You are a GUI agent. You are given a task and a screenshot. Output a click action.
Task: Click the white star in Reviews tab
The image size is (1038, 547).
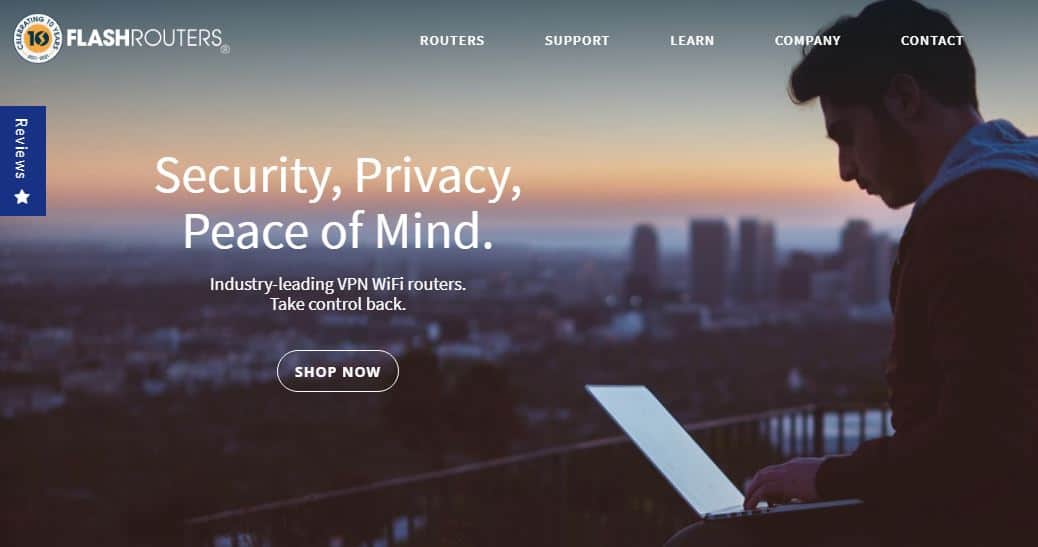(x=22, y=196)
